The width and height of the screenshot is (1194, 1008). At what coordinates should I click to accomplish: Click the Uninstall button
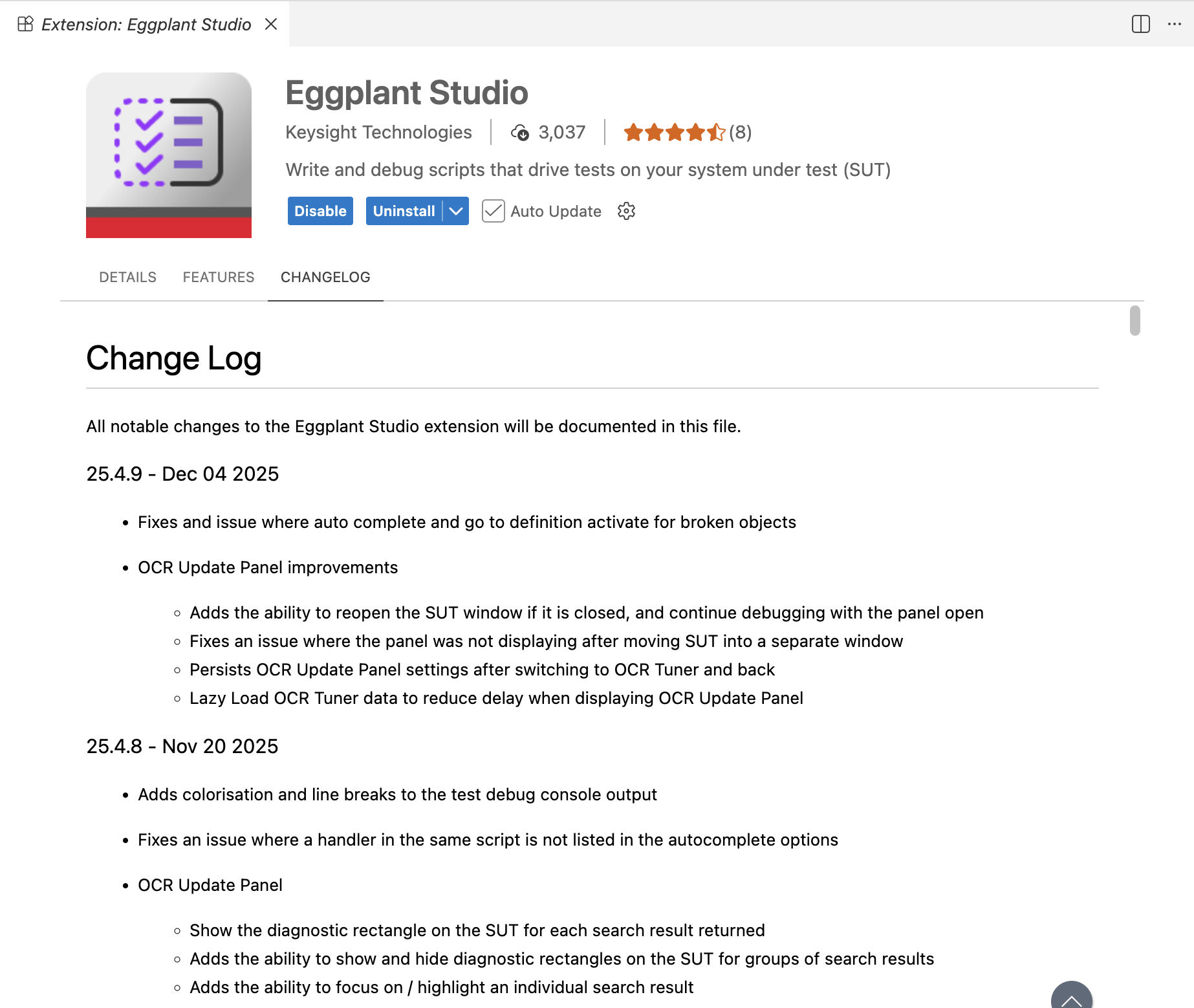[x=404, y=211]
